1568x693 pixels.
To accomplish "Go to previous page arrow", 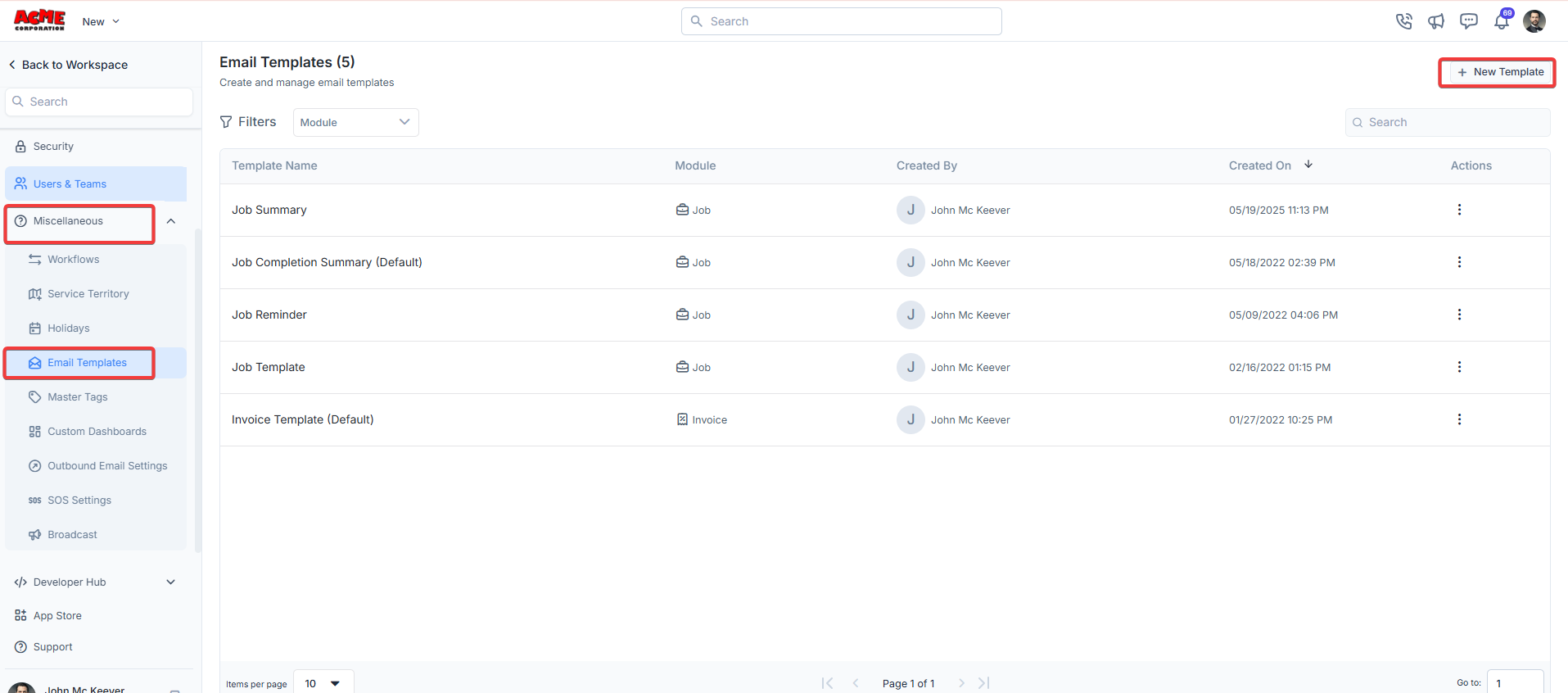I will coord(856,683).
